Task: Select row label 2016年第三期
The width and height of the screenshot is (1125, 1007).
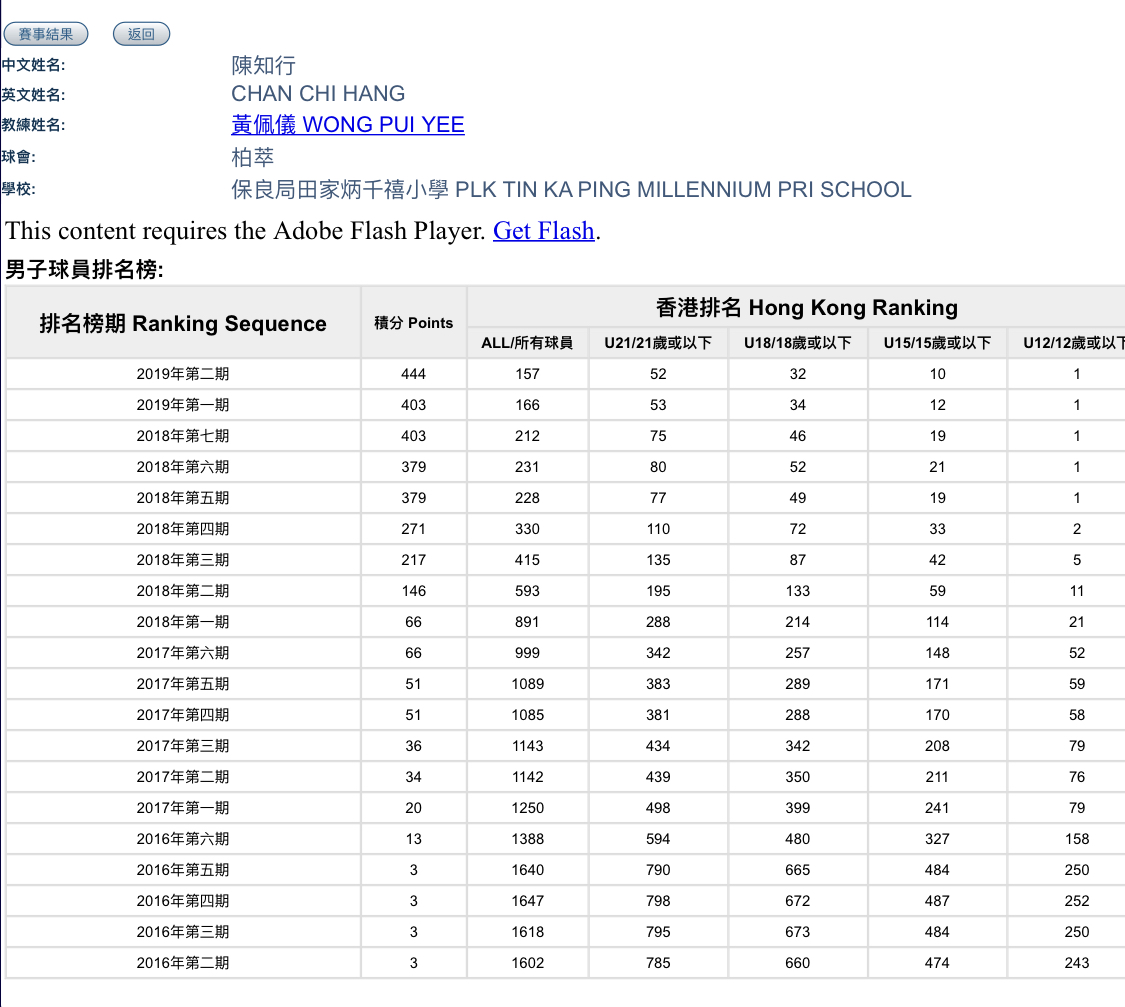Action: 183,932
